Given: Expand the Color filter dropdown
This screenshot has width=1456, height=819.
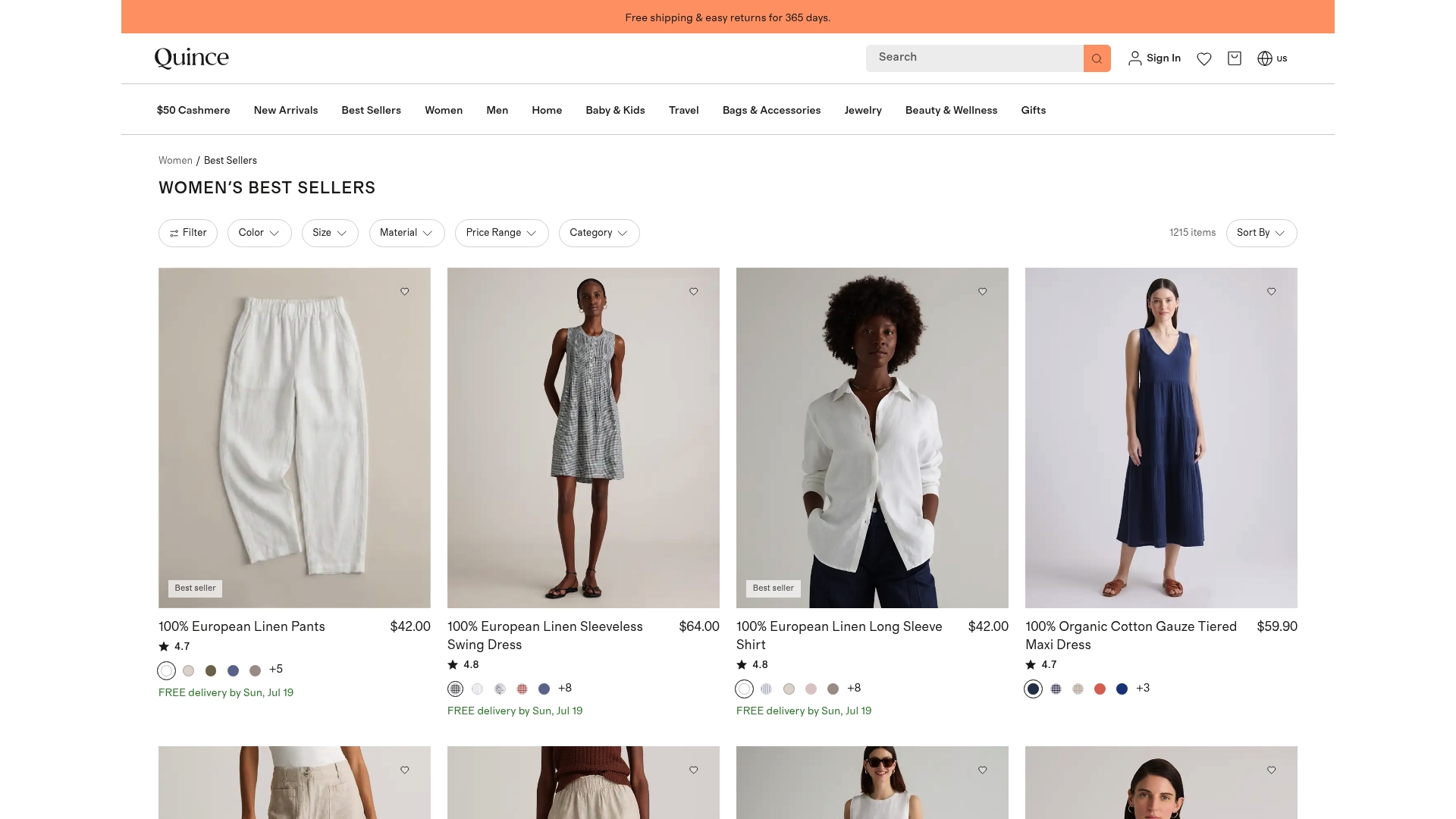Looking at the screenshot, I should [259, 233].
